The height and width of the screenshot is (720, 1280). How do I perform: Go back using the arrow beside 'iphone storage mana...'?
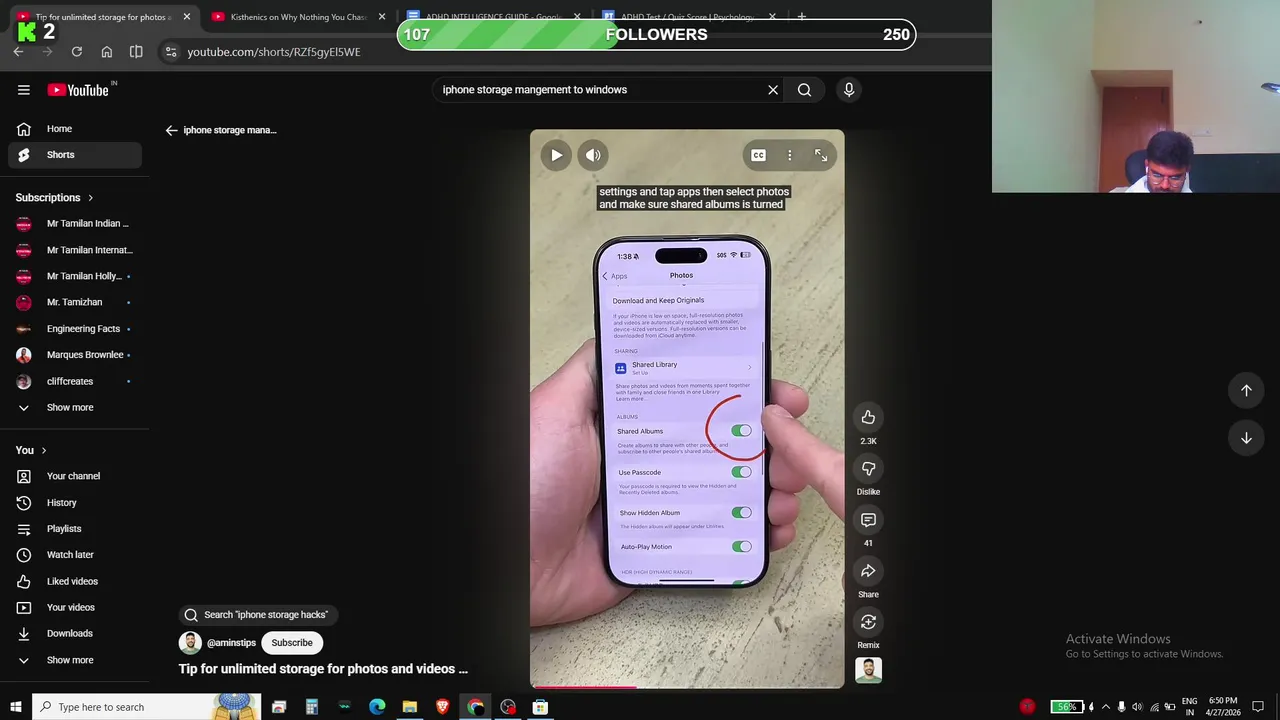pyautogui.click(x=171, y=130)
